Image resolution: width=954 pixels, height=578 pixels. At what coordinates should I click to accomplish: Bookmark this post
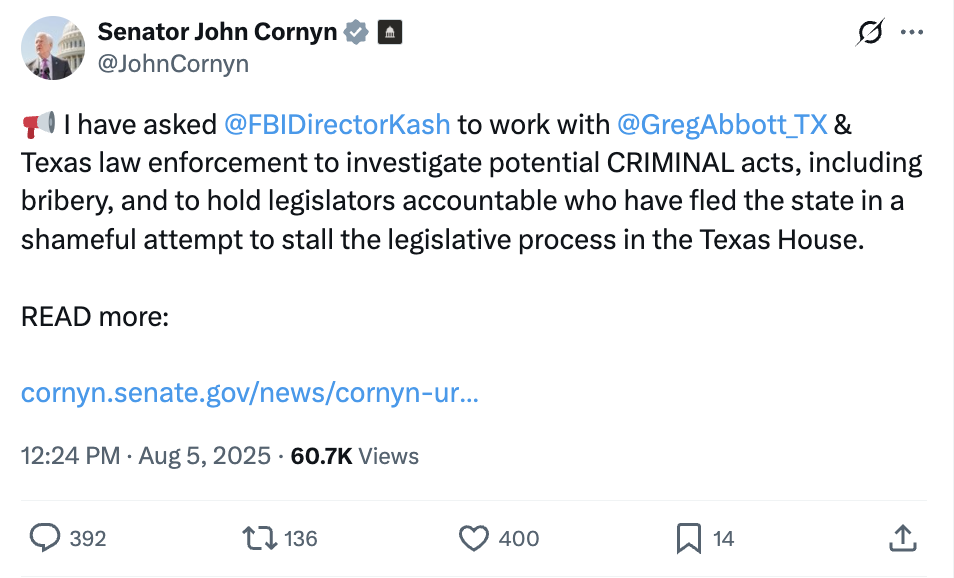[x=689, y=538]
